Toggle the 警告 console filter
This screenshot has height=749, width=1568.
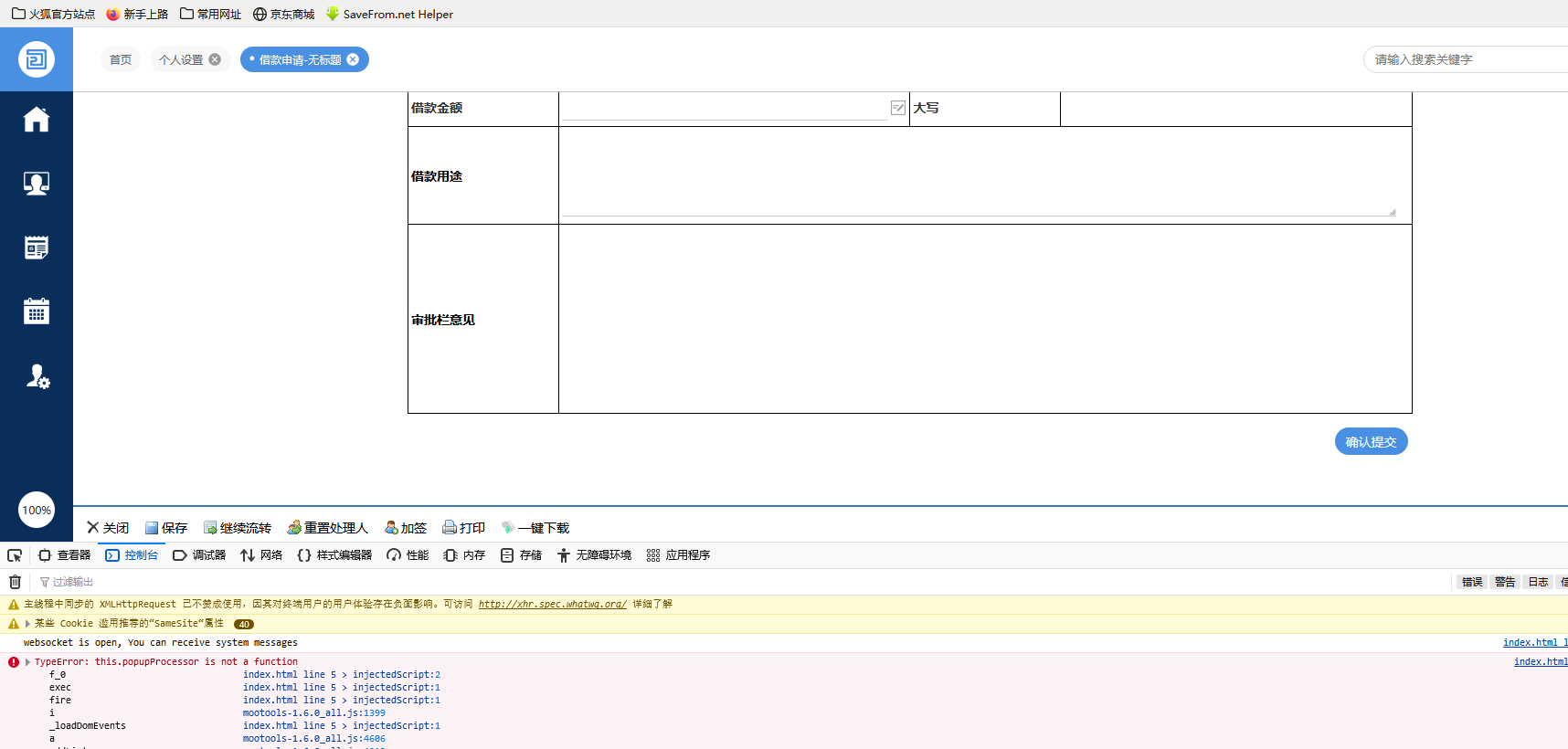[x=1504, y=582]
